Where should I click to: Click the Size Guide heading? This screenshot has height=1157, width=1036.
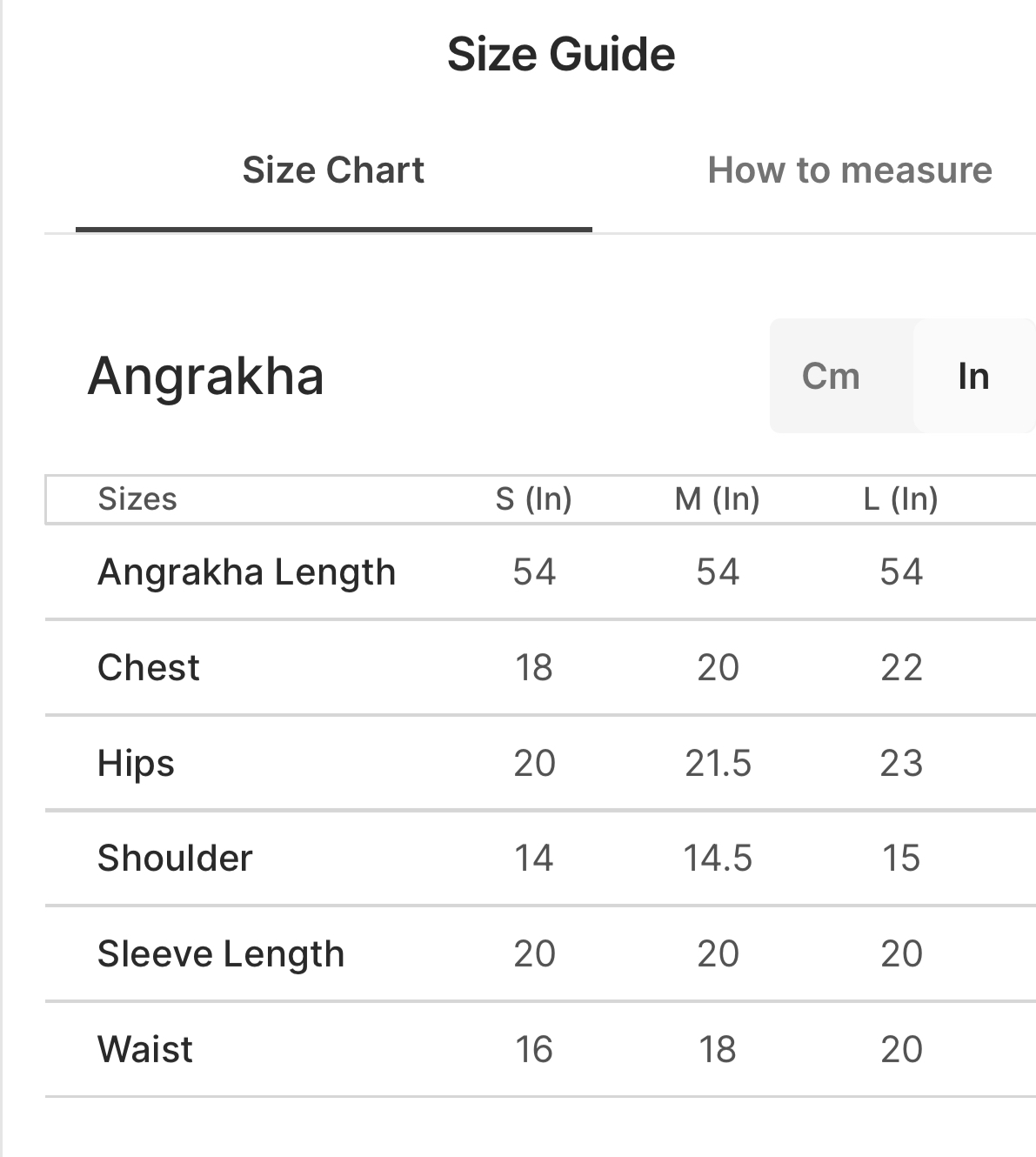[561, 54]
